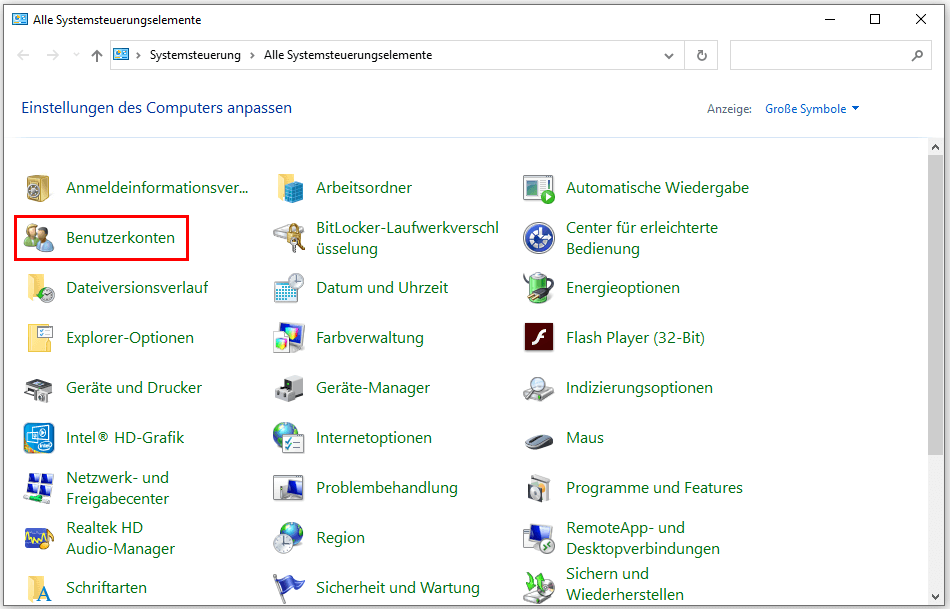
Task: Open the Geräte-Manager icon
Action: 288,388
